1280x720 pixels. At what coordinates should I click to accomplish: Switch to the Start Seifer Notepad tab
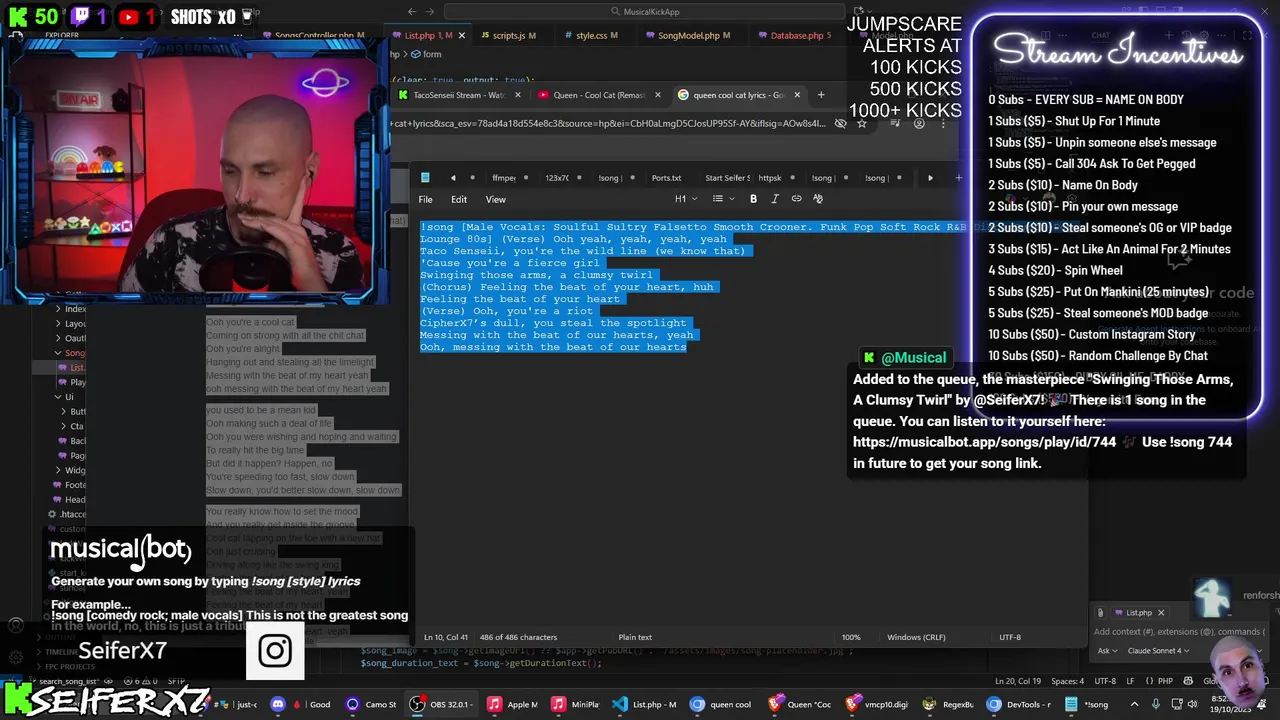(x=727, y=178)
